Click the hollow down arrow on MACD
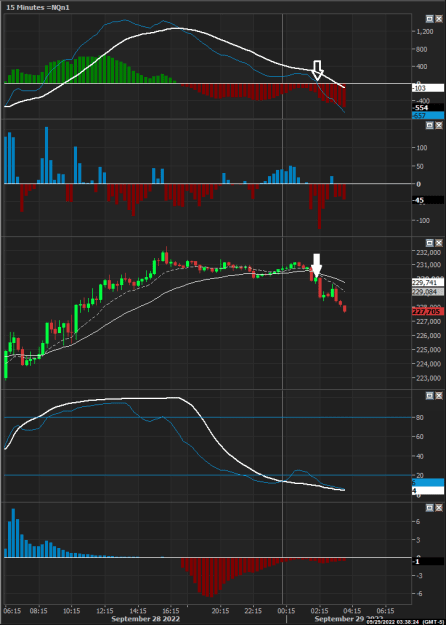Viewport: 446px width, 625px height. pos(317,71)
